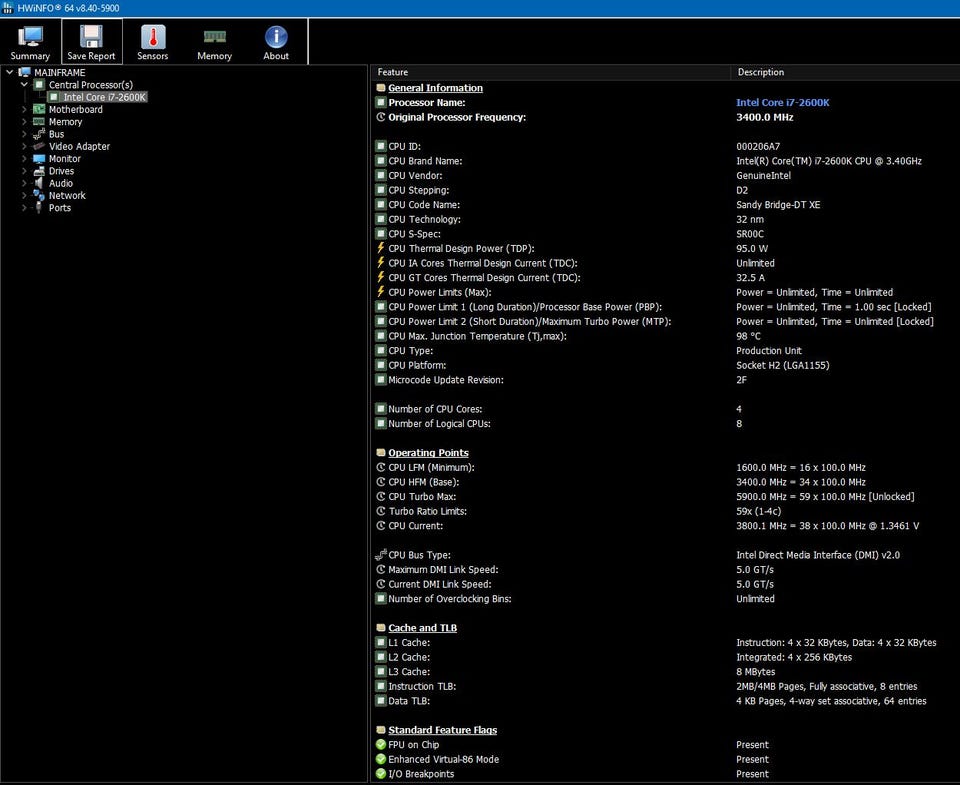Collapse the Central Processor(s) node

click(x=25, y=85)
